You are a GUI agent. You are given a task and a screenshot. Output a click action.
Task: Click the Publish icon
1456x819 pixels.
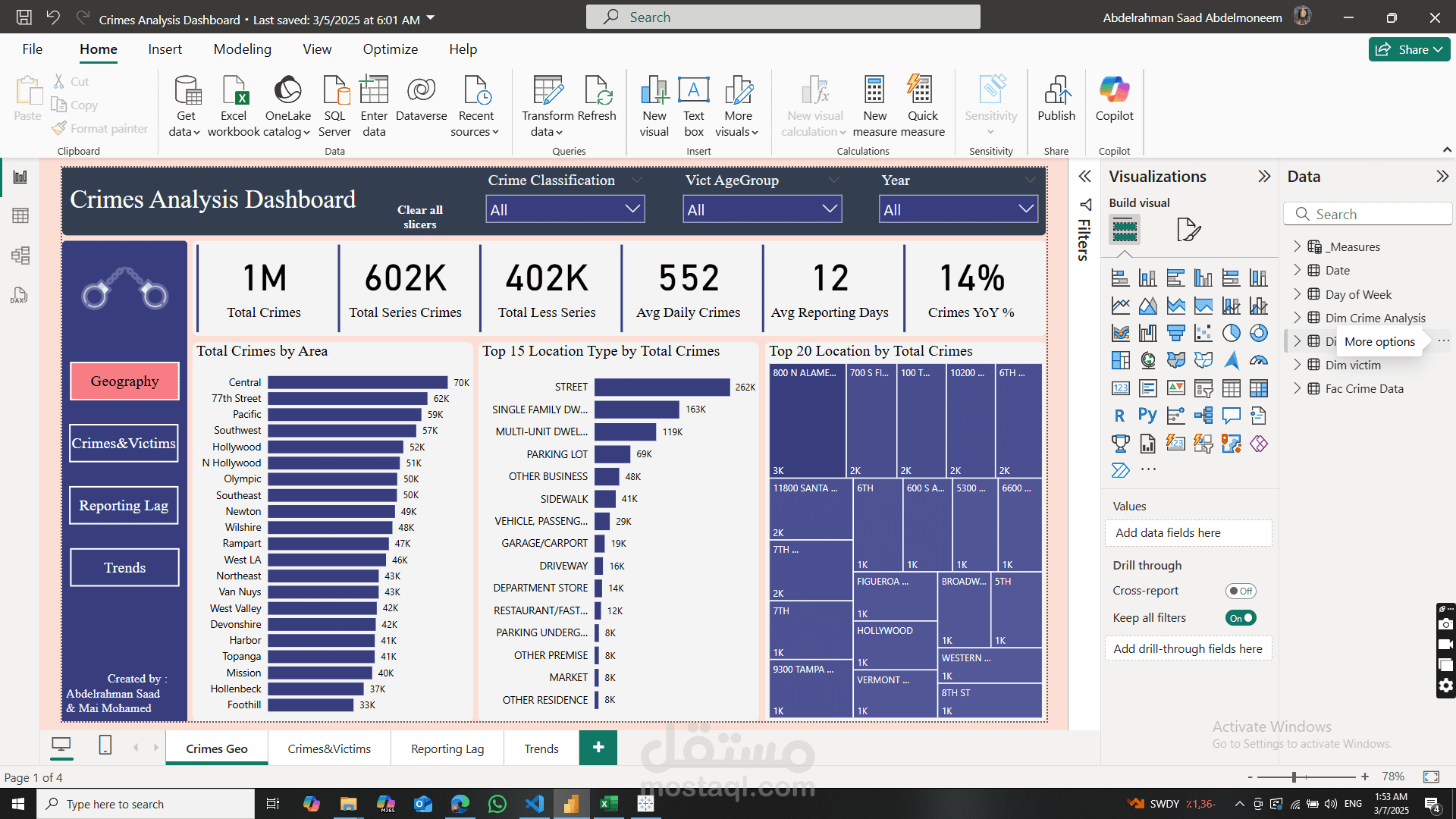point(1056,91)
